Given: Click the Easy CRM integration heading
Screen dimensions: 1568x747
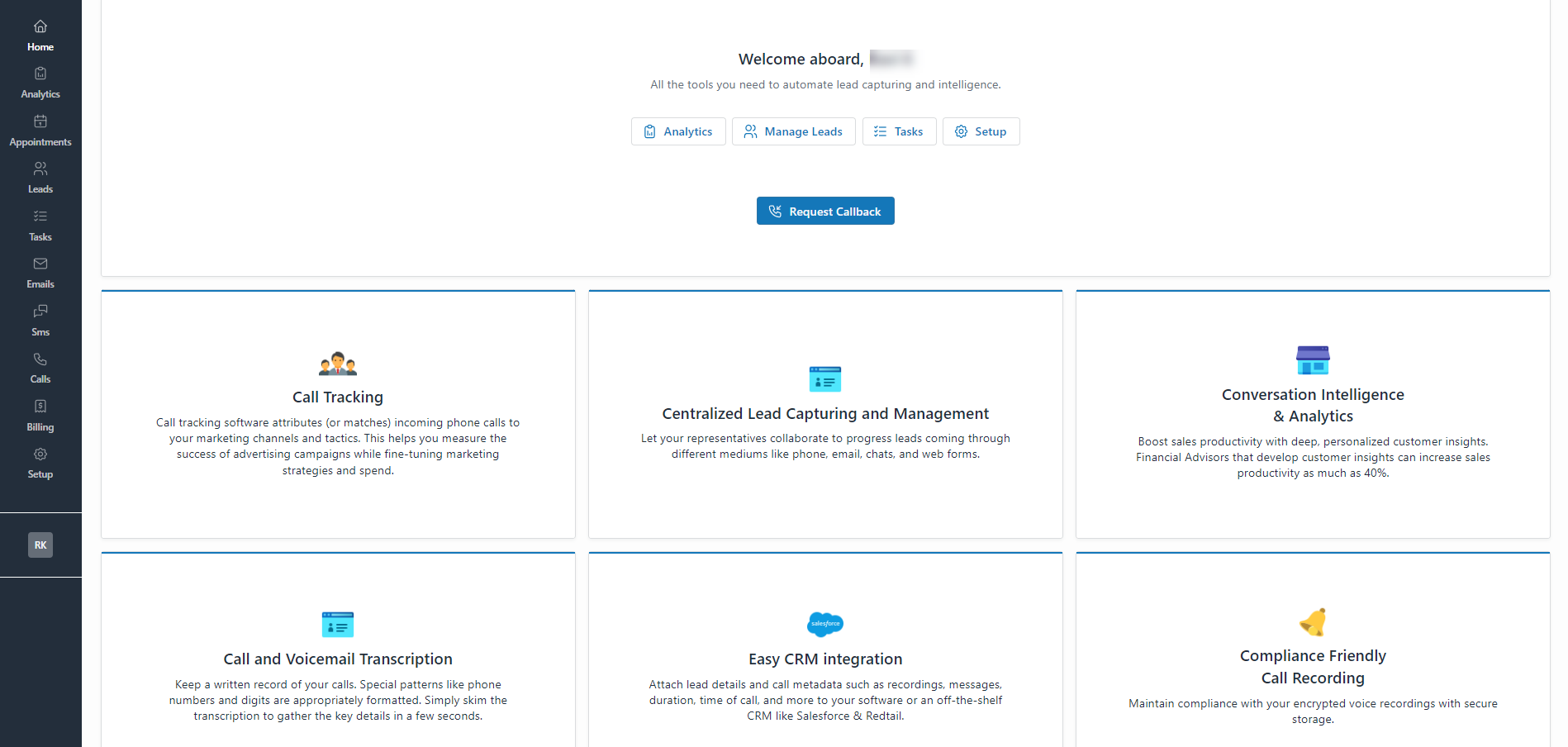Looking at the screenshot, I should pos(825,659).
